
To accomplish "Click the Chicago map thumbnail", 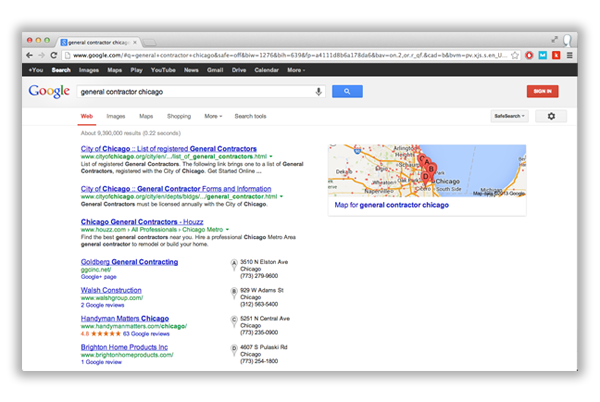I will pos(427,171).
